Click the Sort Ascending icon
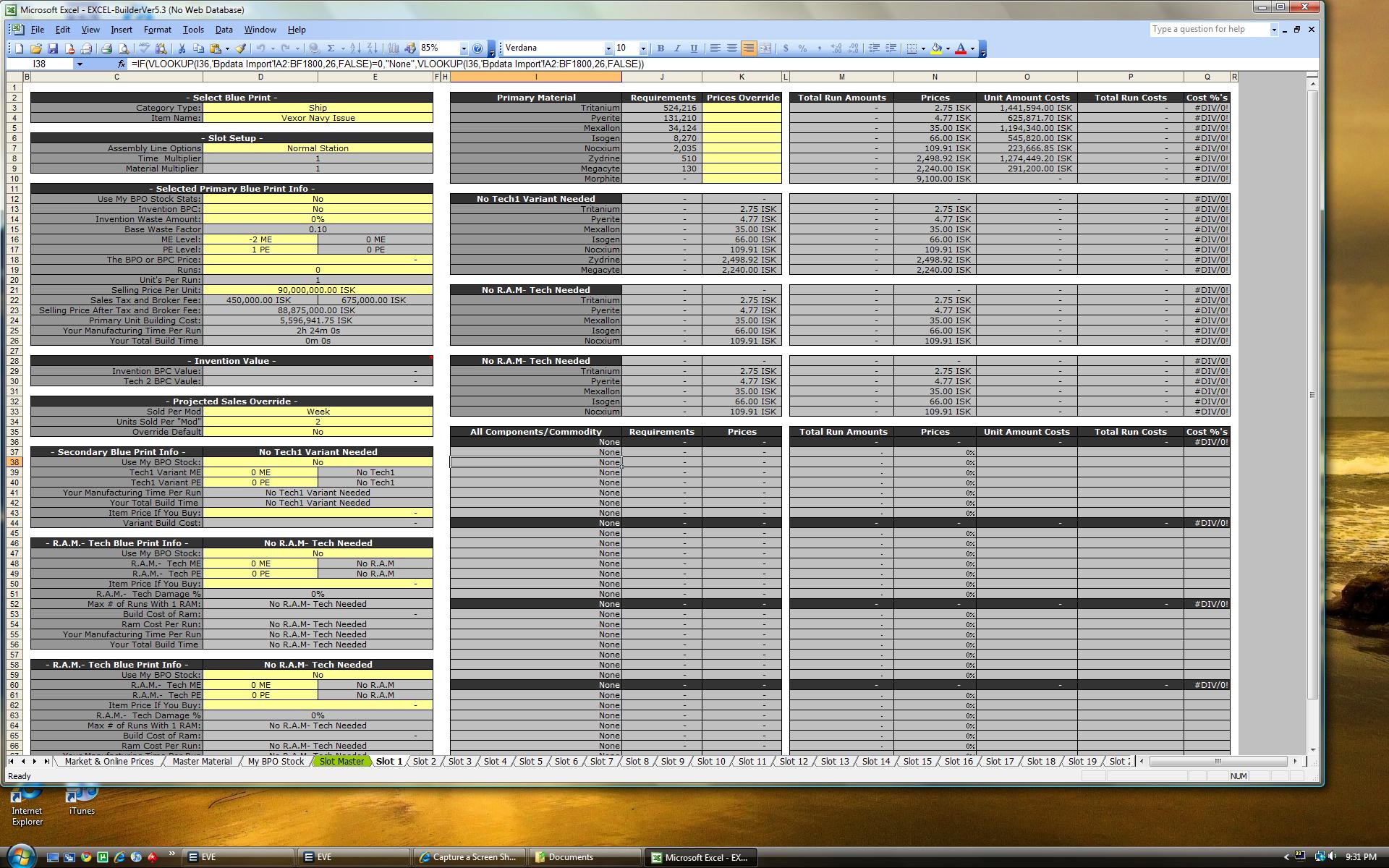 click(355, 48)
